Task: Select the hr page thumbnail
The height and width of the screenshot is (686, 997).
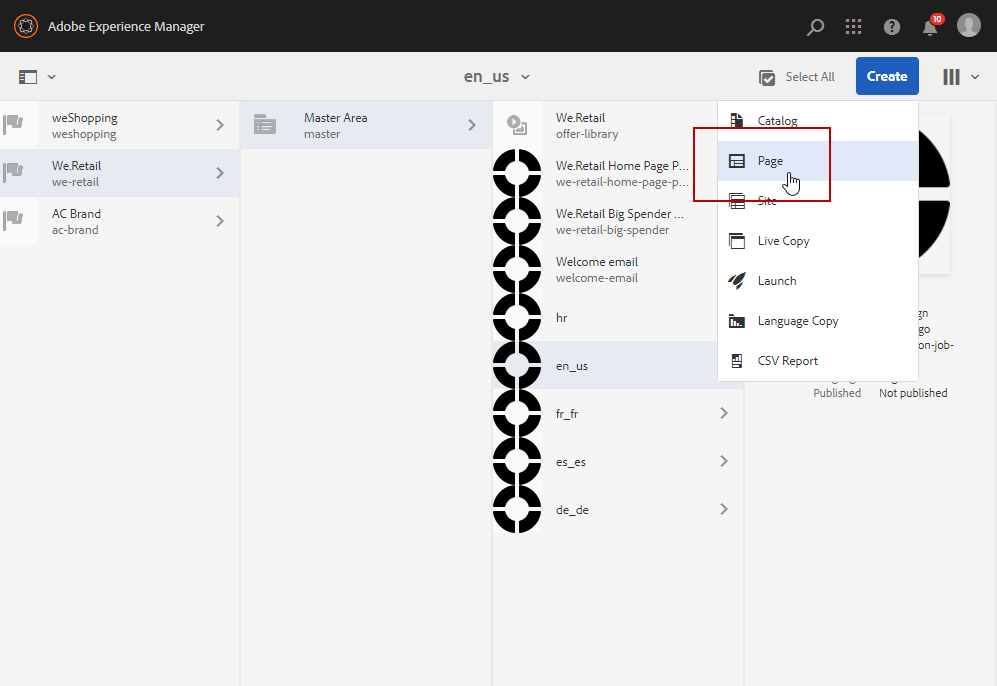Action: tap(517, 317)
